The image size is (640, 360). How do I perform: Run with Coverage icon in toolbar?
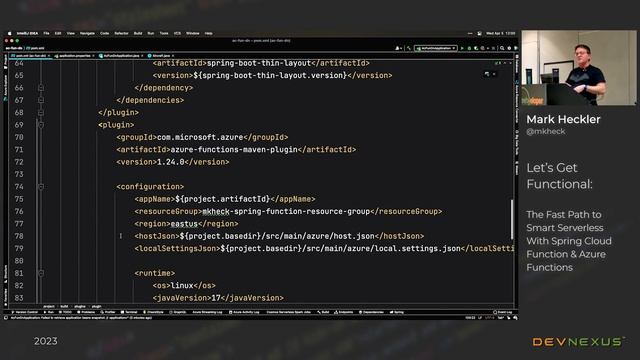[x=476, y=48]
